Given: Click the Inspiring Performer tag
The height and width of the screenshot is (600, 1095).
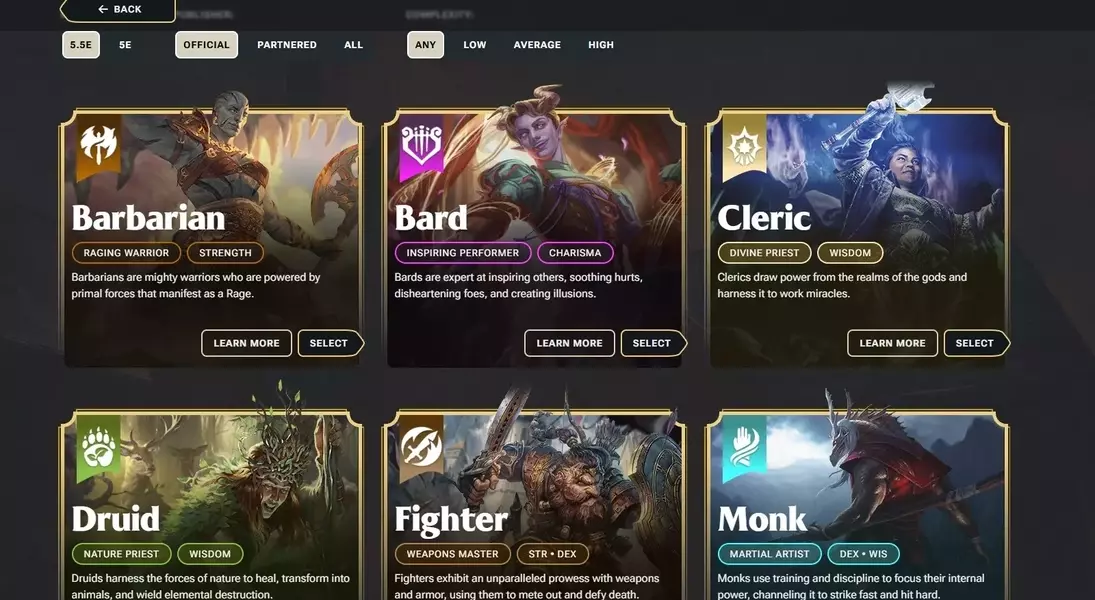Looking at the screenshot, I should [x=463, y=253].
